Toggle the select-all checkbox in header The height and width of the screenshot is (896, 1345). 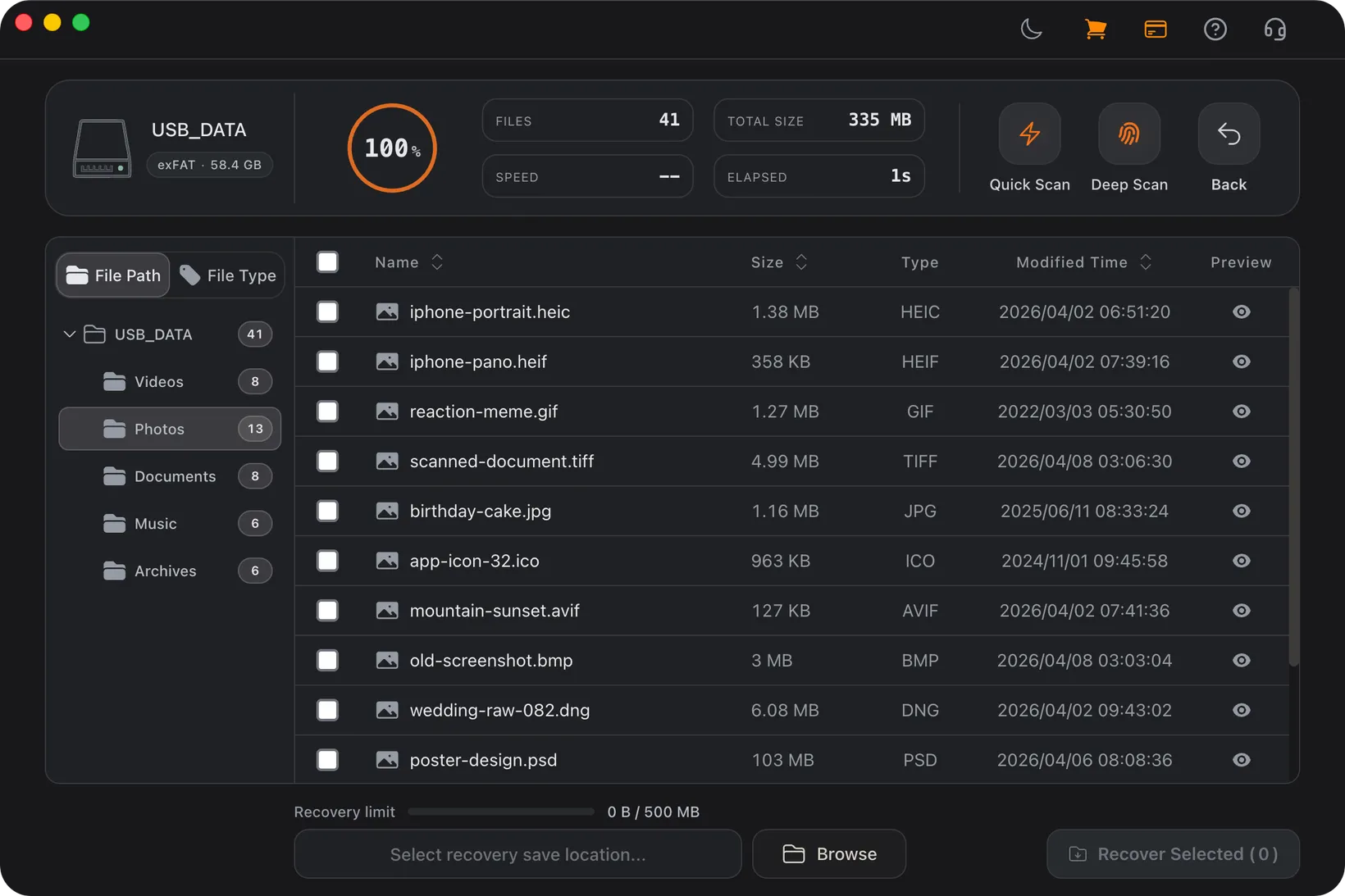click(327, 262)
